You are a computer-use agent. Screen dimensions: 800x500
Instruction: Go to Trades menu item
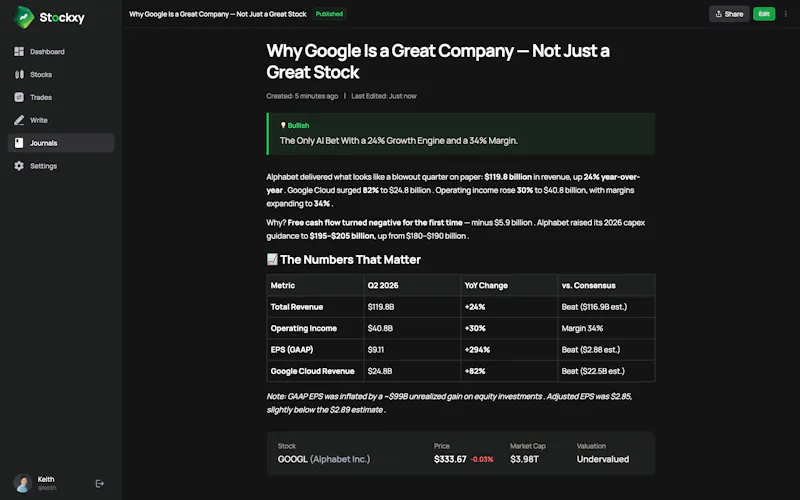(61, 97)
